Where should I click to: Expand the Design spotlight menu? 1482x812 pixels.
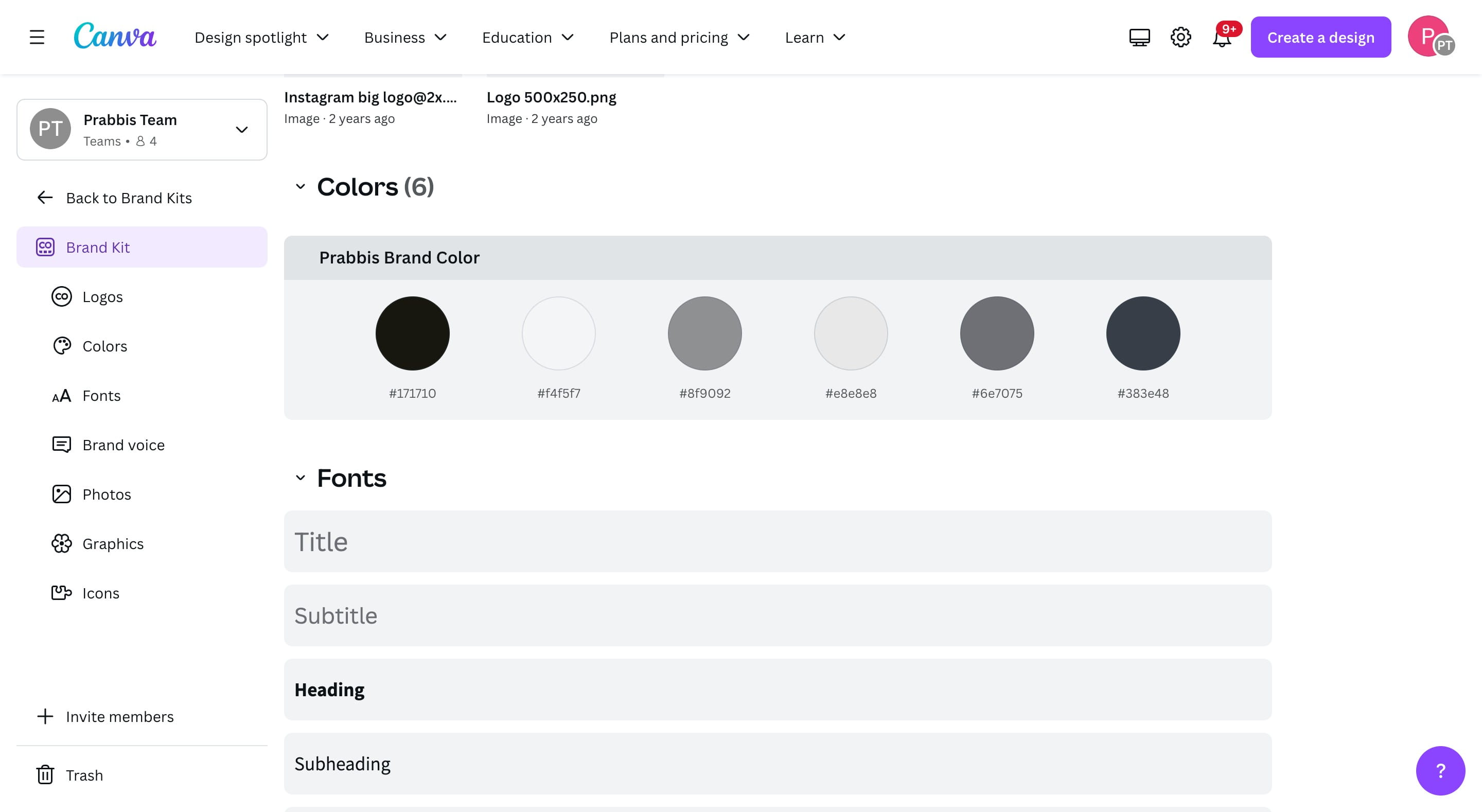click(262, 38)
